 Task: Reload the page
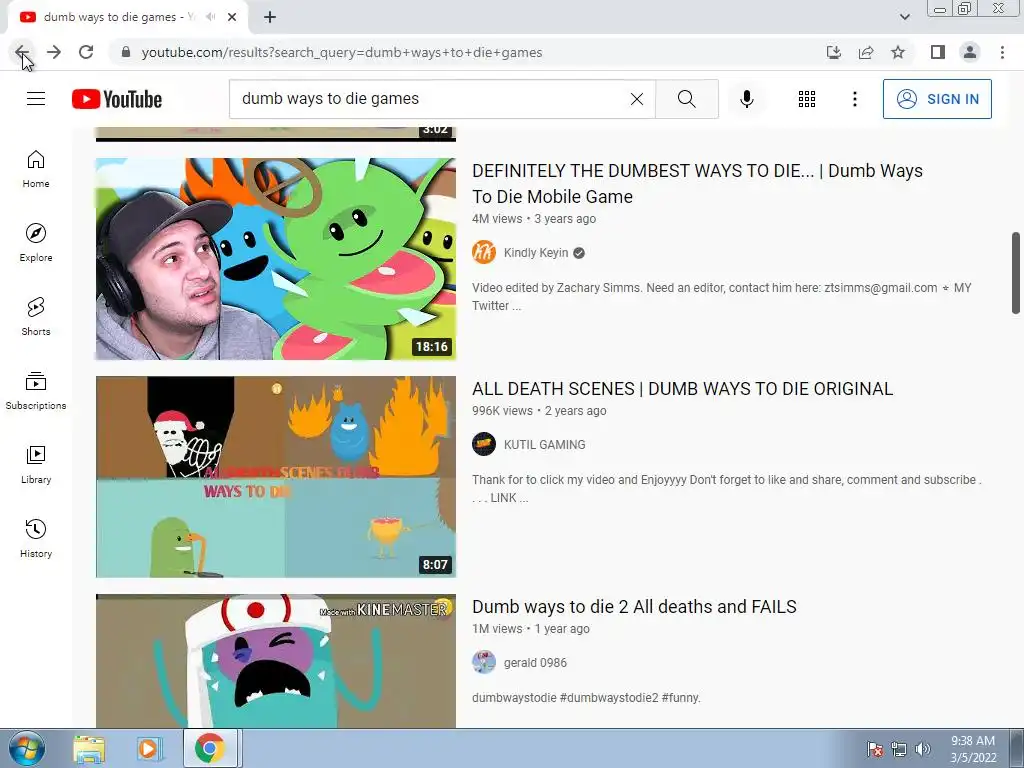pyautogui.click(x=86, y=52)
